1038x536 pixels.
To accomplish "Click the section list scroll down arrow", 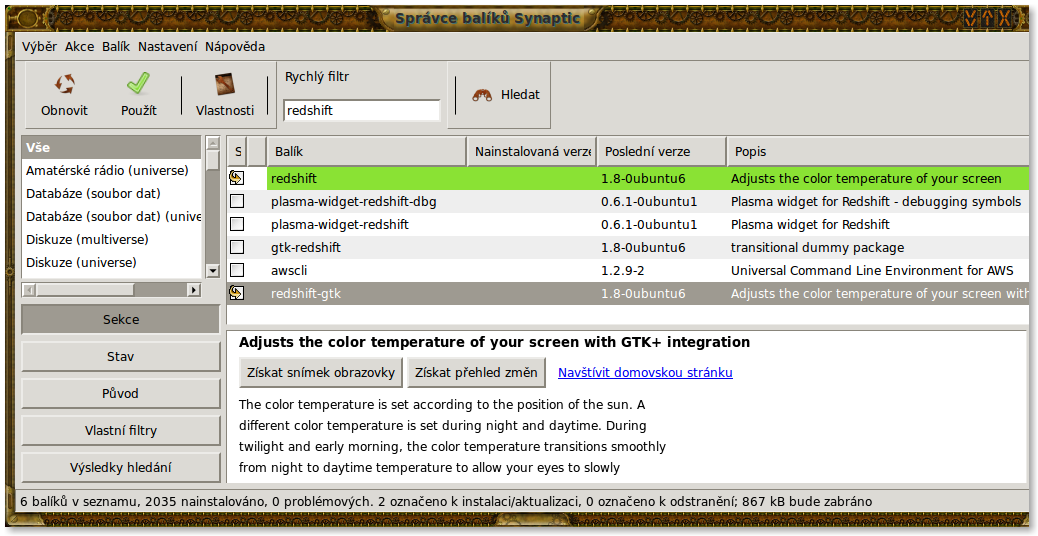I will click(212, 270).
